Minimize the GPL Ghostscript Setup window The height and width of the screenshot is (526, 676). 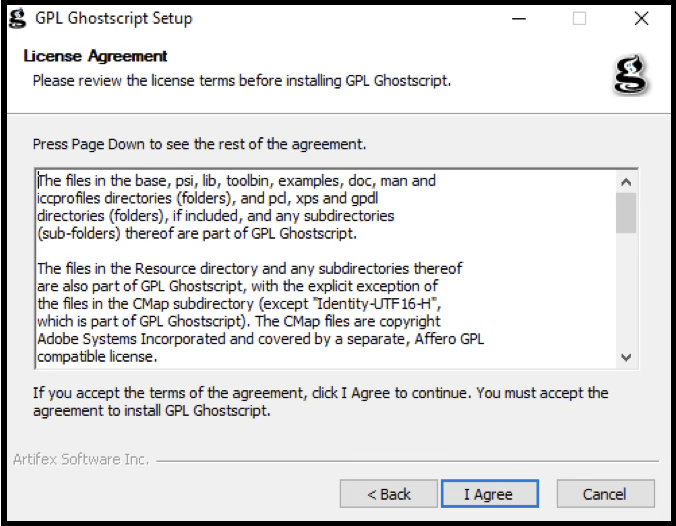coord(519,18)
